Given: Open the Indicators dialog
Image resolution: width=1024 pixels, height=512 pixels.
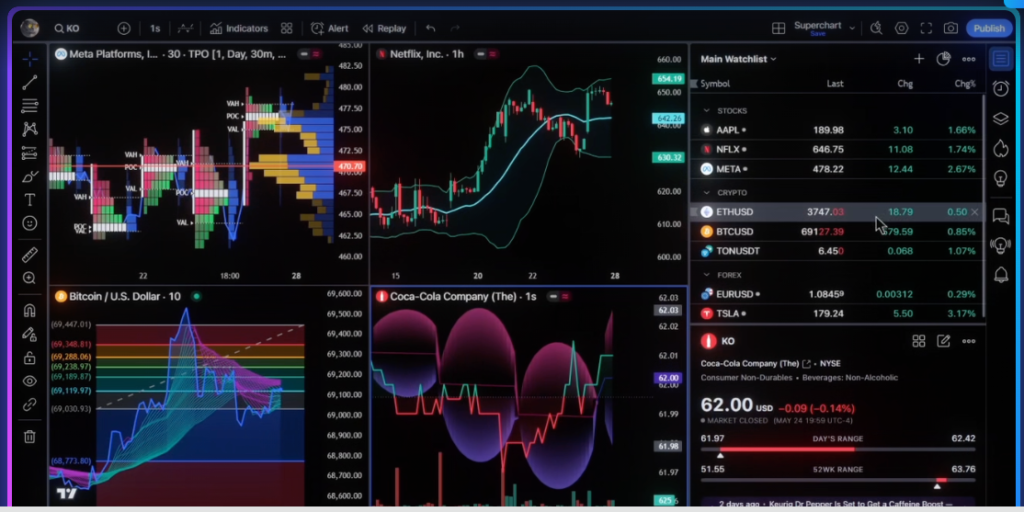Looking at the screenshot, I should [239, 29].
